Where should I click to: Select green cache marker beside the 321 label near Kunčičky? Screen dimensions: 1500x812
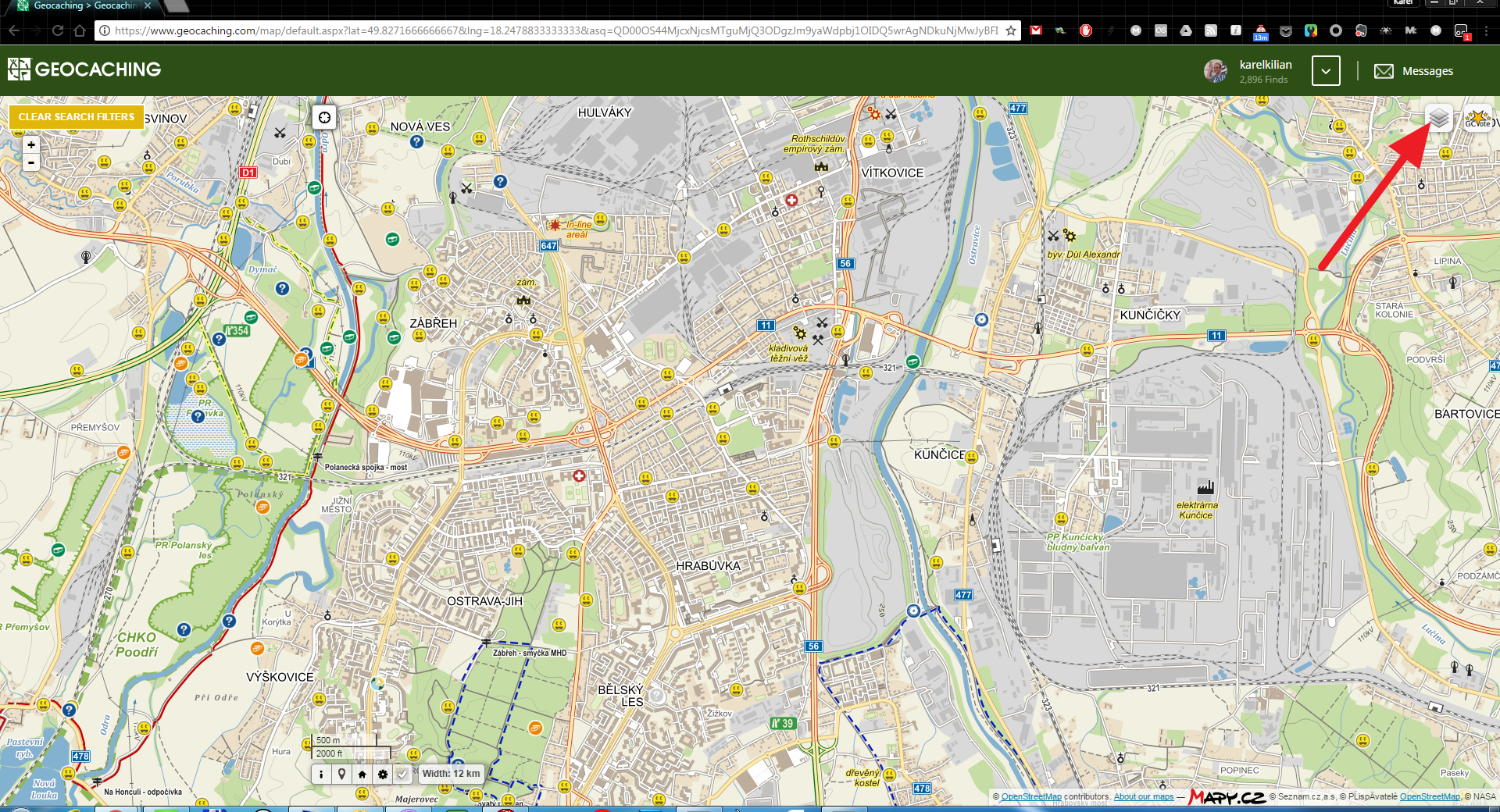912,361
